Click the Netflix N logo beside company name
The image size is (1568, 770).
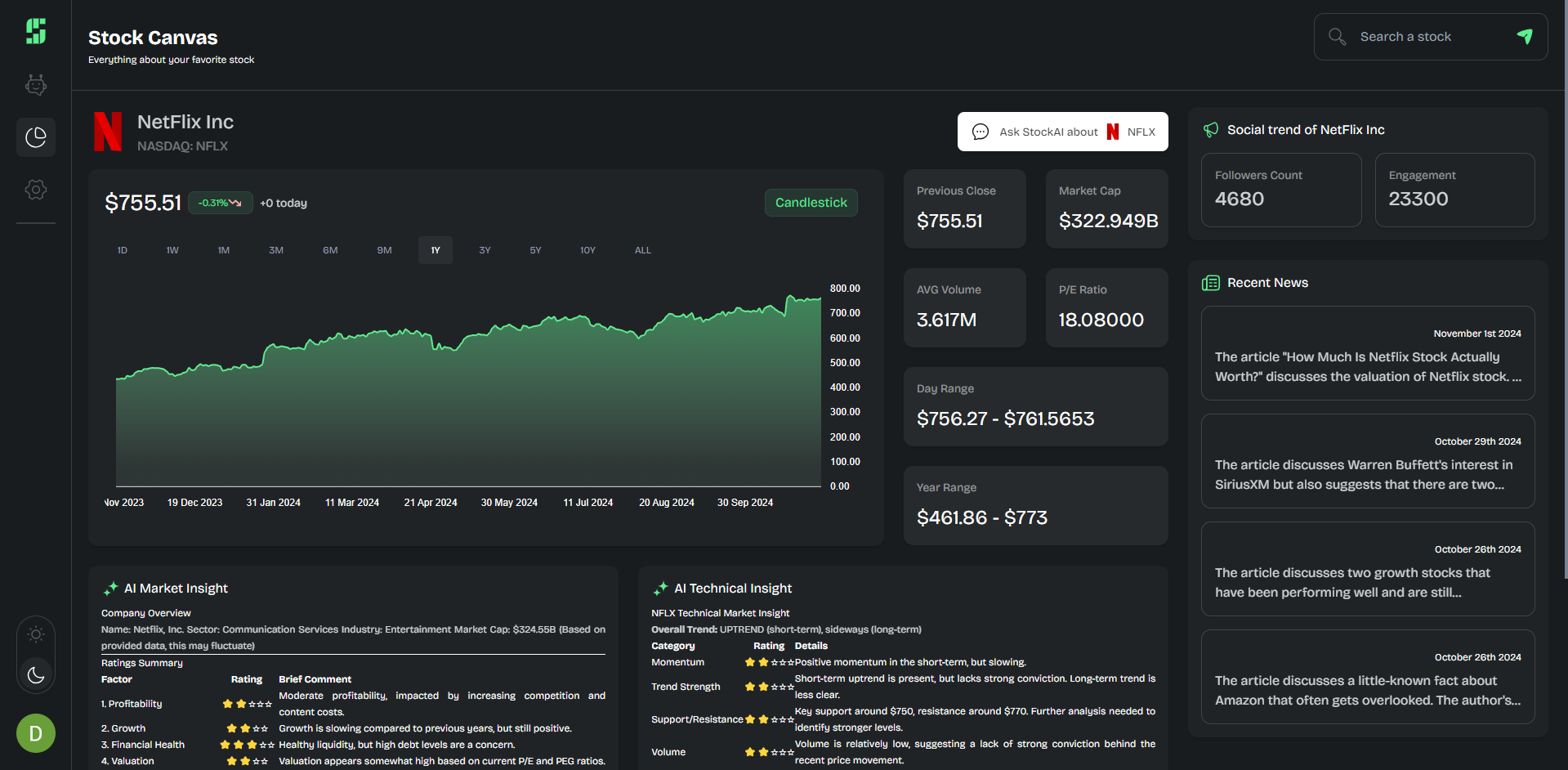pyautogui.click(x=108, y=132)
